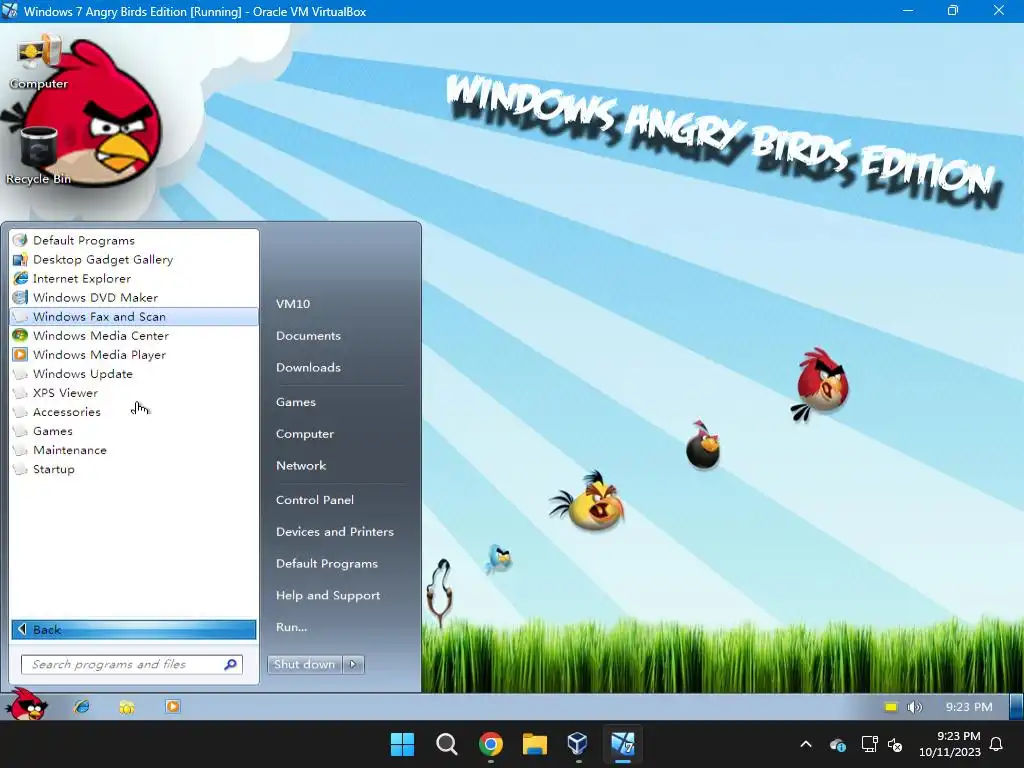Launch Internet Explorer from the Windows 7 taskbar
The width and height of the screenshot is (1024, 768).
pyautogui.click(x=82, y=707)
